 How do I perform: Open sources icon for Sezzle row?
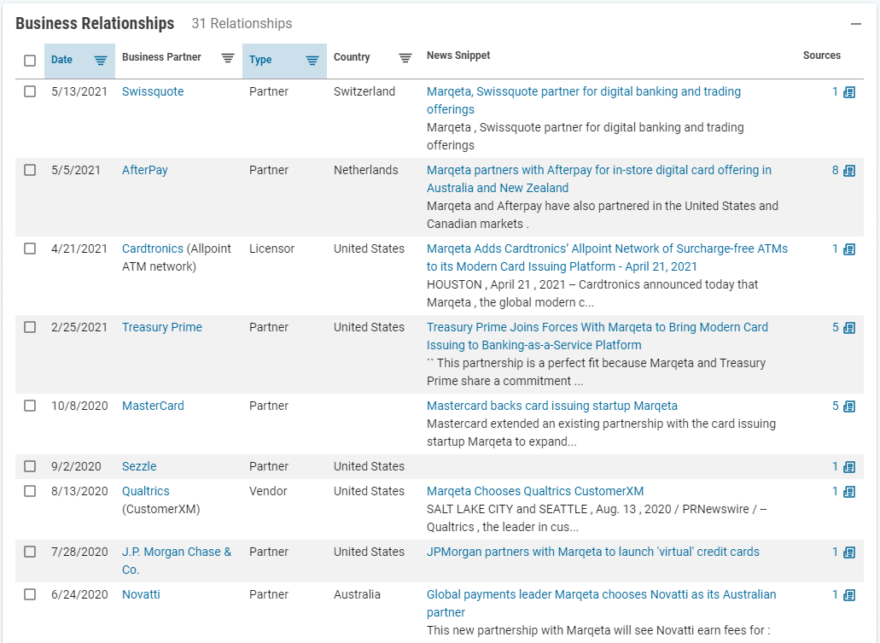coord(849,467)
